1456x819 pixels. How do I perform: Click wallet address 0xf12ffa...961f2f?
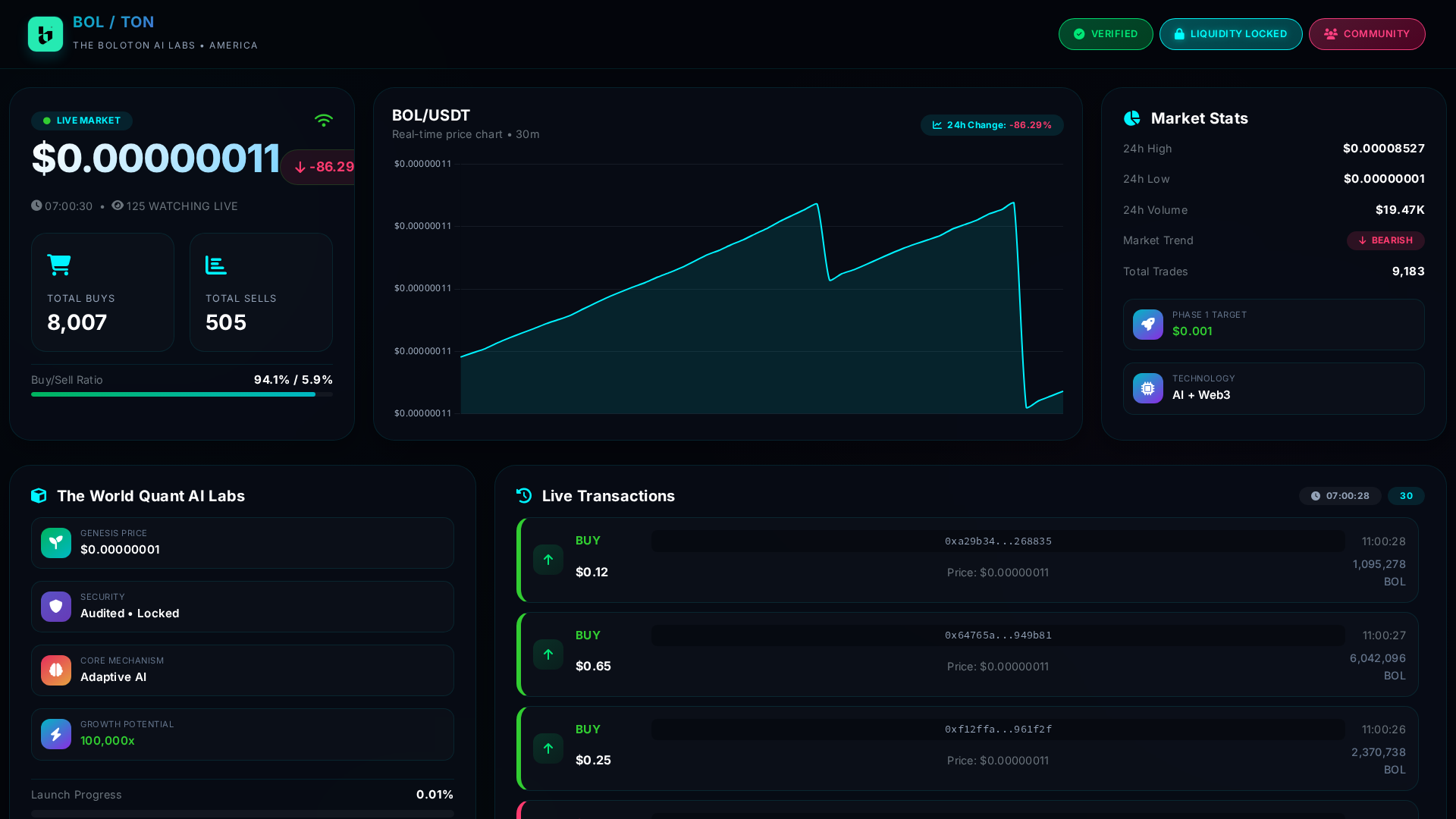coord(998,730)
